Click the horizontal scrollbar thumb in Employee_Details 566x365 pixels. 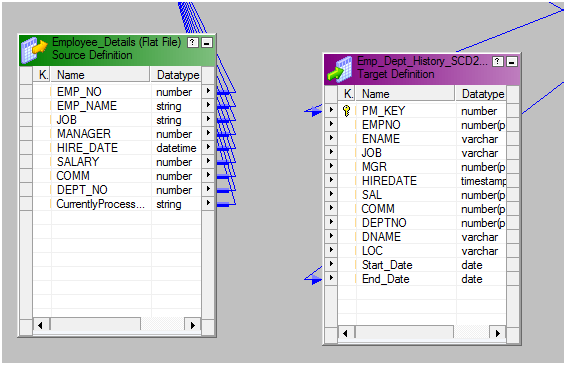95,324
